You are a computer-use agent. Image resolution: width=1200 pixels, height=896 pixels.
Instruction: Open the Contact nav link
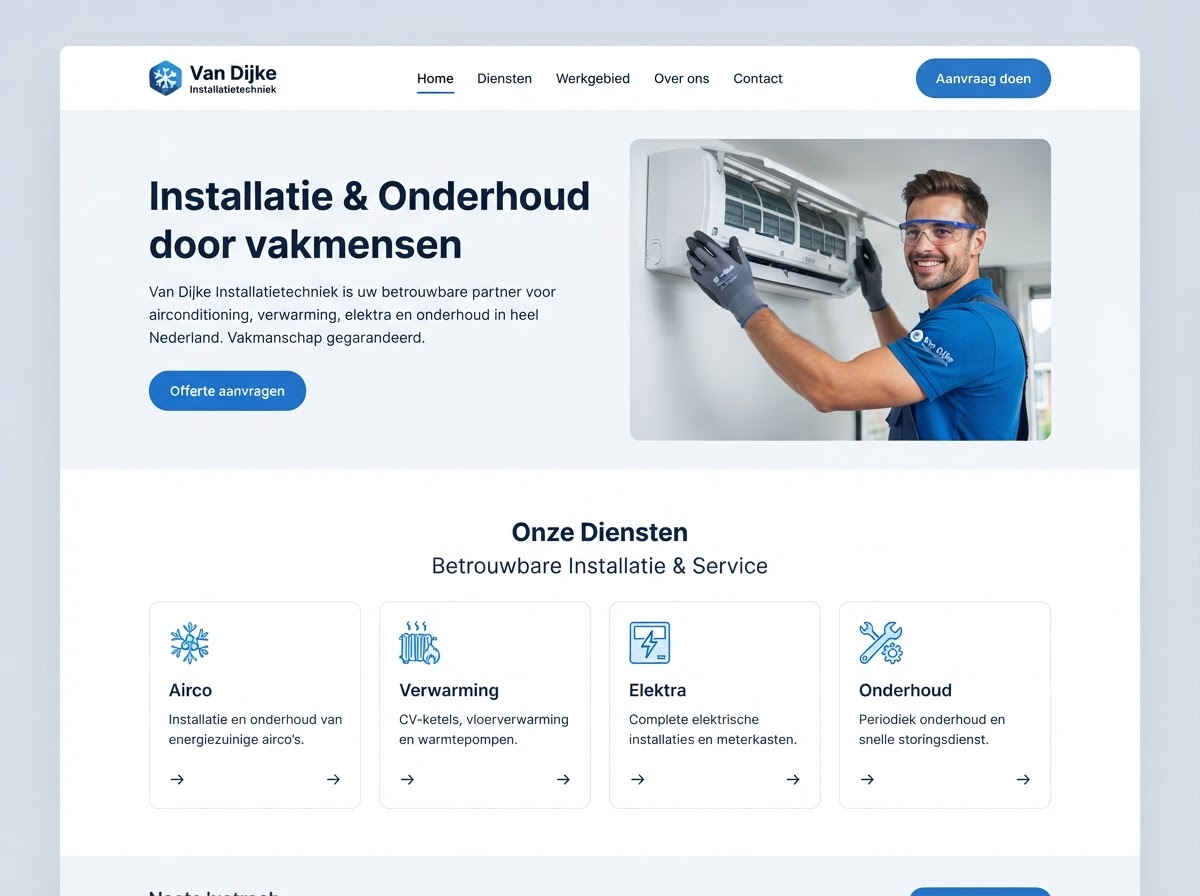(758, 78)
